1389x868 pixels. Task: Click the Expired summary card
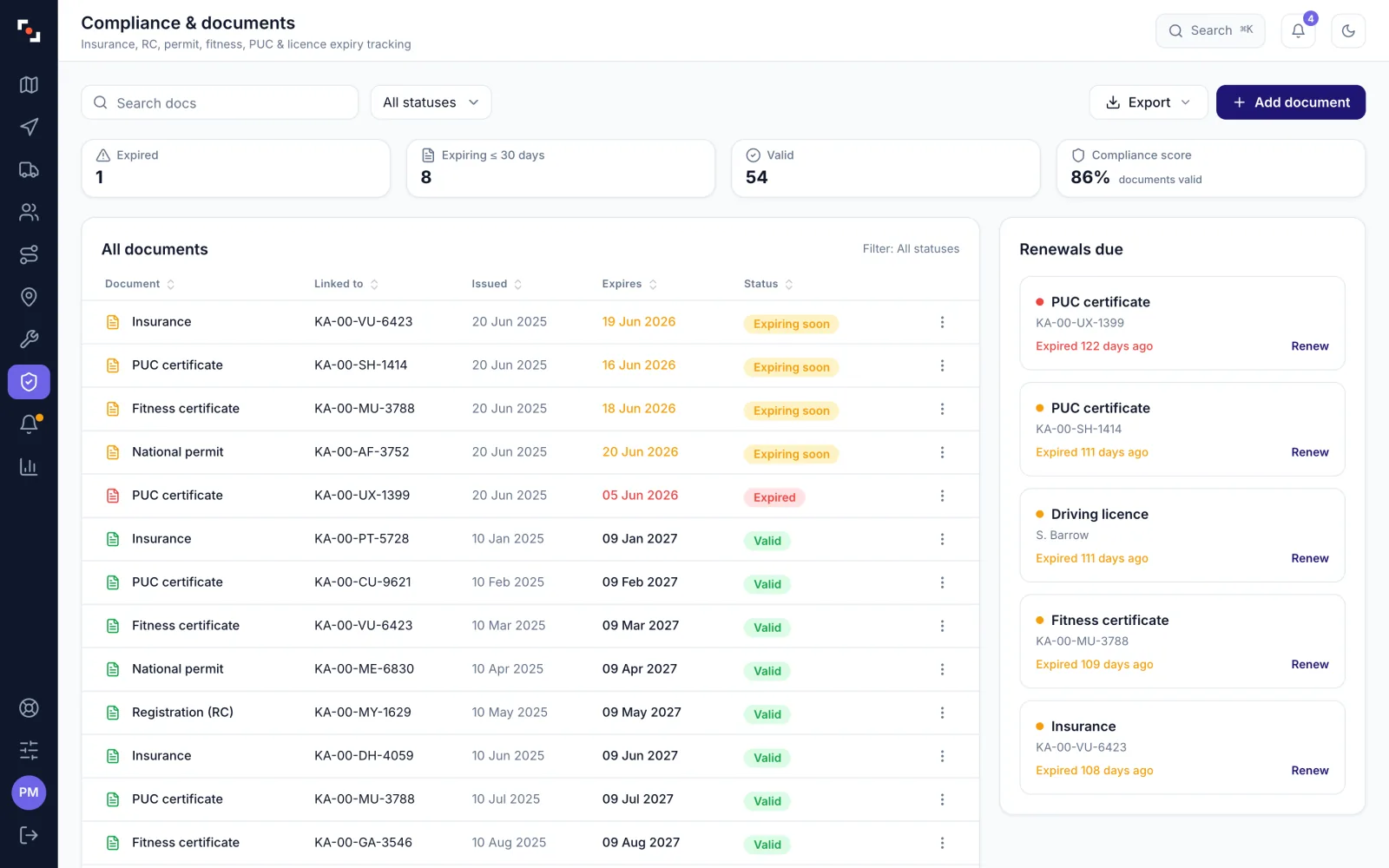point(235,168)
